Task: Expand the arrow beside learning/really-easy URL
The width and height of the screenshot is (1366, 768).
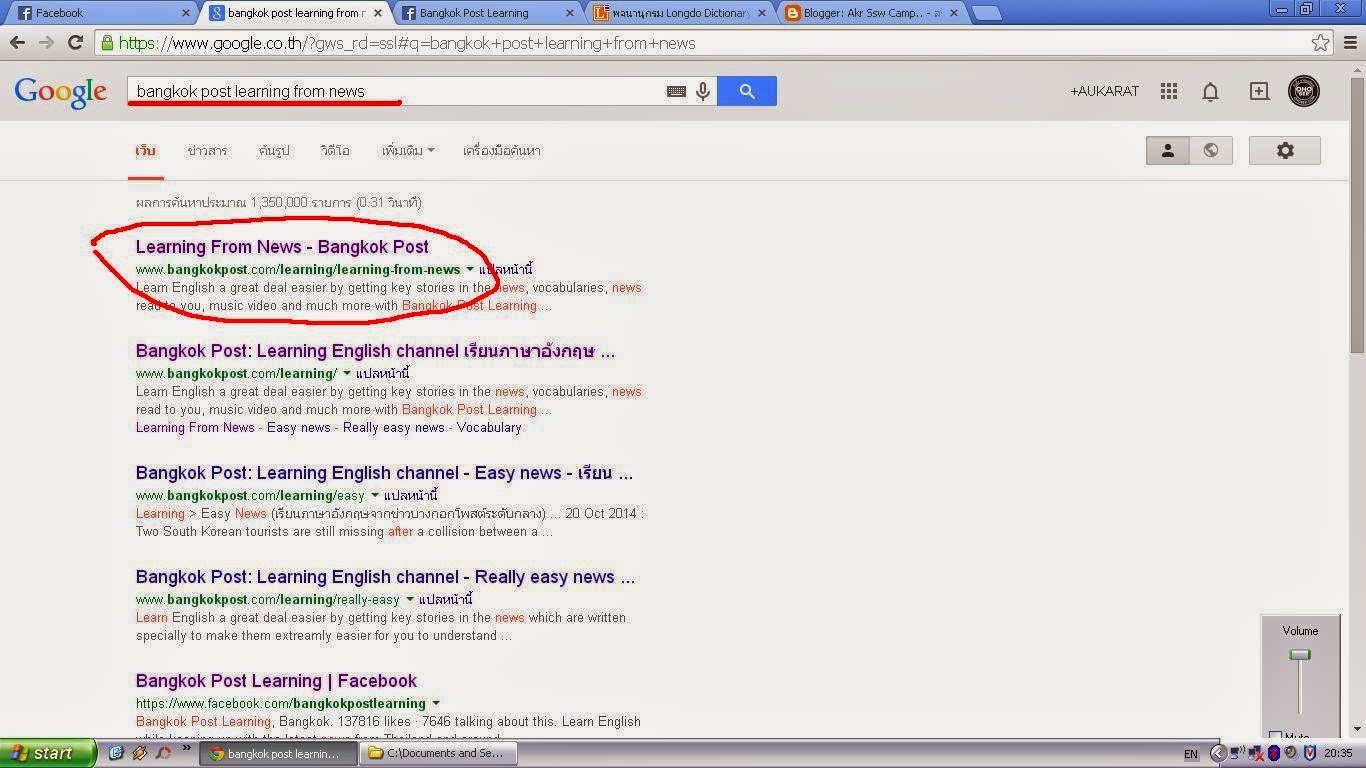Action: (409, 599)
